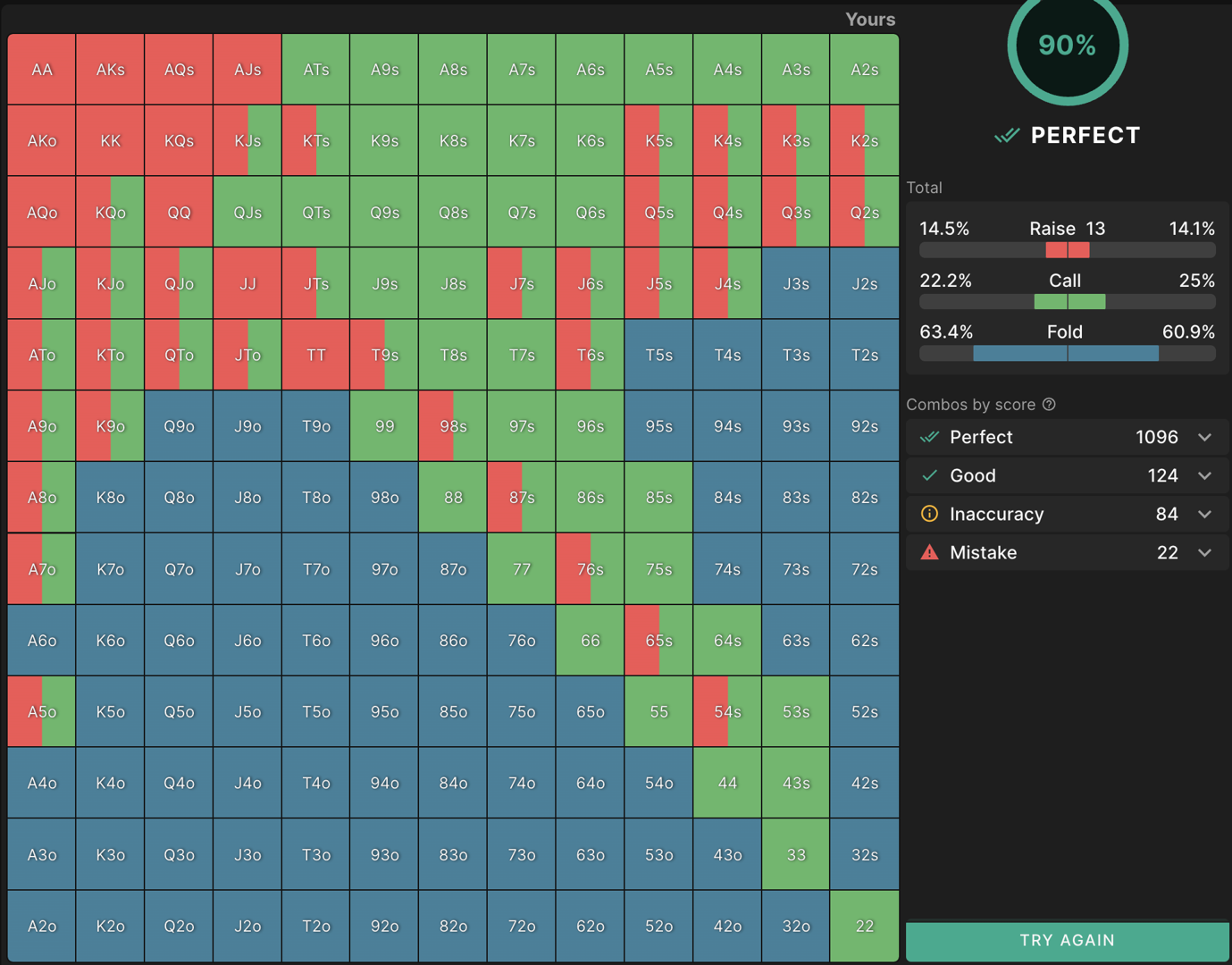
Task: Select the A7o hand cell
Action: [42, 569]
